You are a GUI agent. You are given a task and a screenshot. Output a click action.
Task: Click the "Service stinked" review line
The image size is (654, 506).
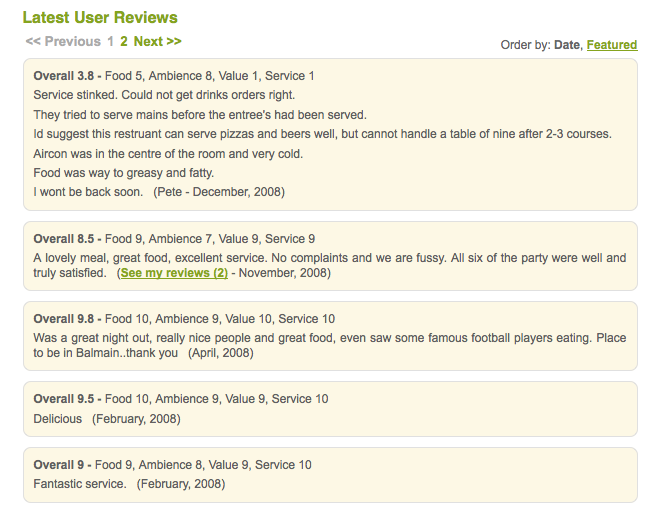[164, 95]
